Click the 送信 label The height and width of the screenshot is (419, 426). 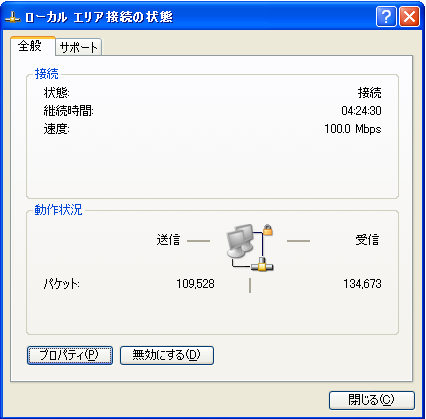(168, 240)
